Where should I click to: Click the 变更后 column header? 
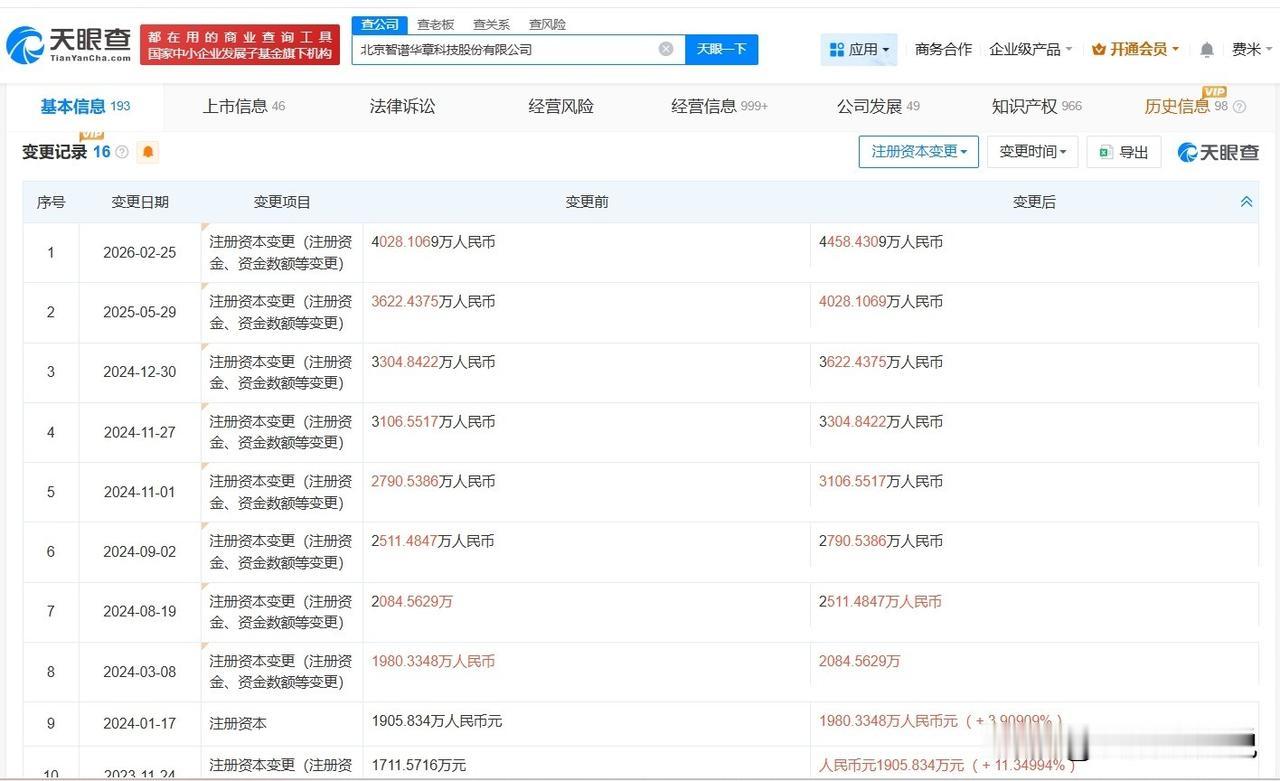point(1034,202)
